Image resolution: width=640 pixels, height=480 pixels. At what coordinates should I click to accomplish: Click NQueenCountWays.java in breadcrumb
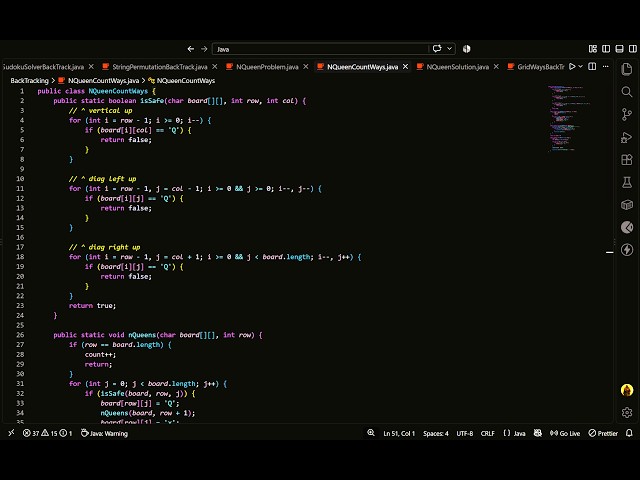point(103,81)
